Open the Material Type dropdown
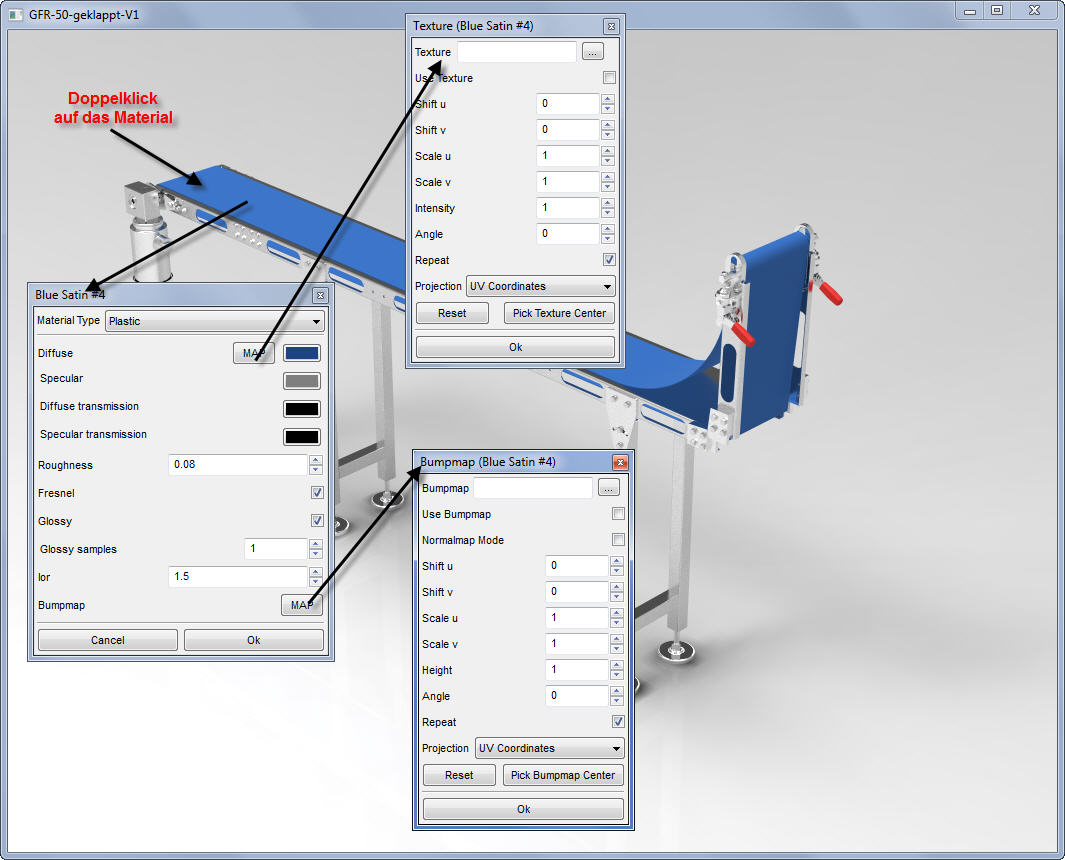 (215, 321)
